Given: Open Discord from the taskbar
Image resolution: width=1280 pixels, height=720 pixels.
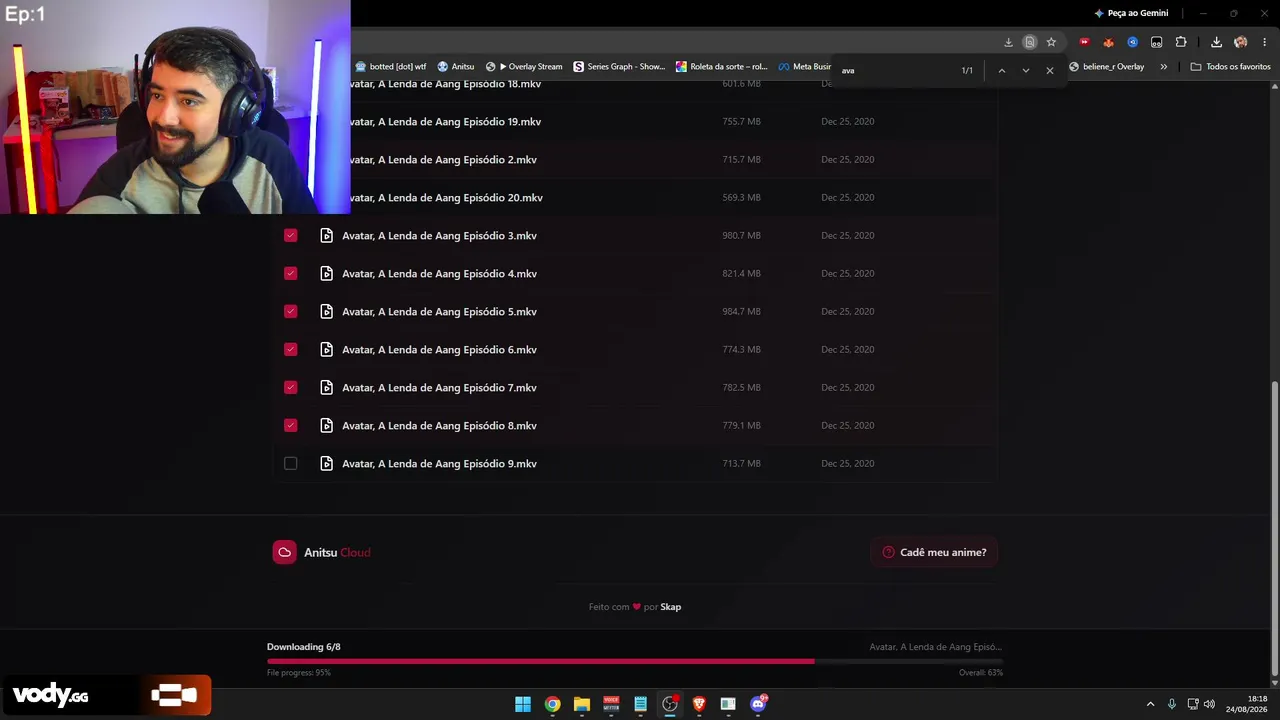Looking at the screenshot, I should coord(758,704).
